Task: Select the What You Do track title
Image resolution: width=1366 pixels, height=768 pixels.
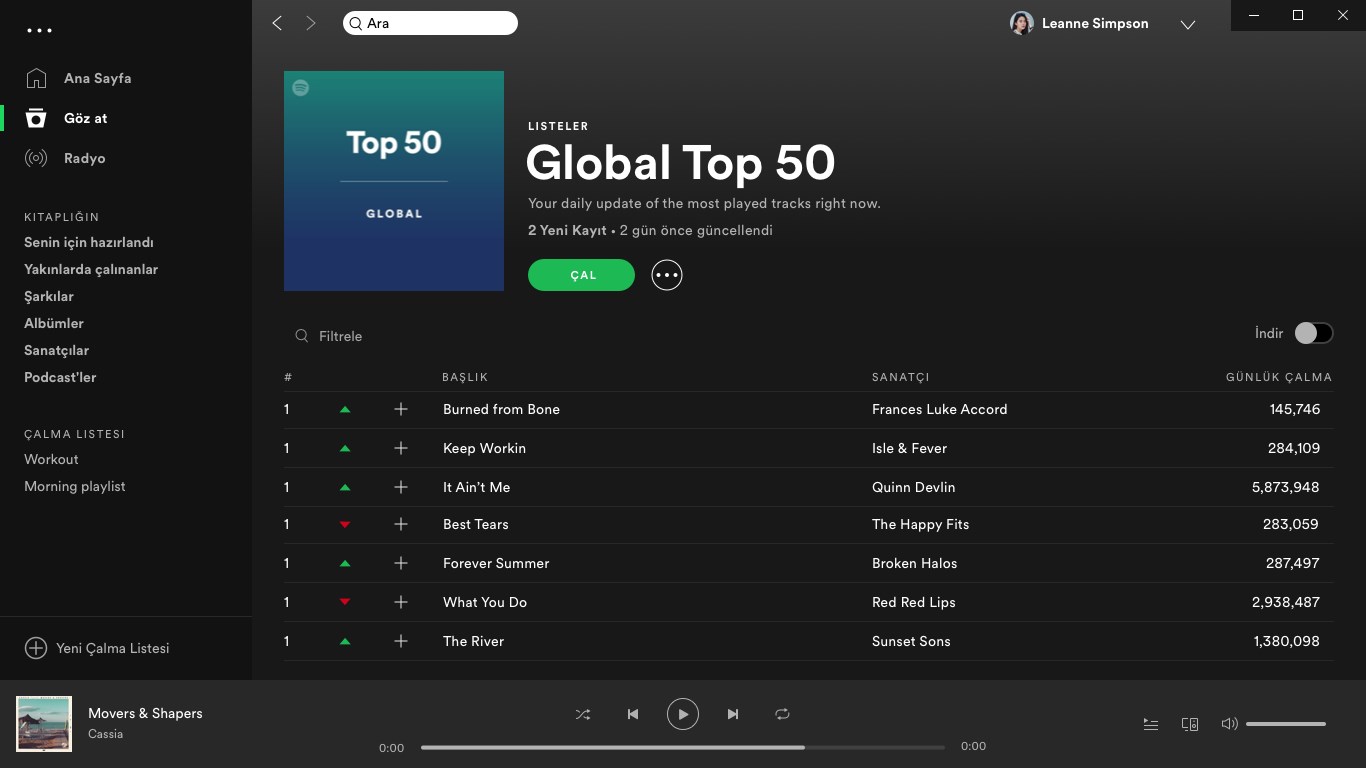Action: point(485,602)
